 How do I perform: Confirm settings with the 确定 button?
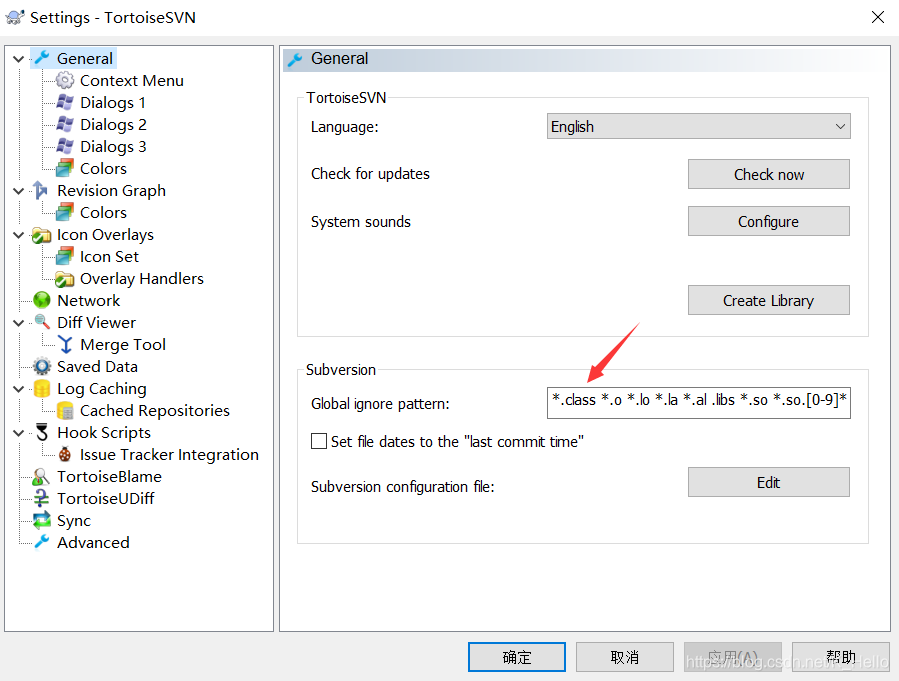517,657
